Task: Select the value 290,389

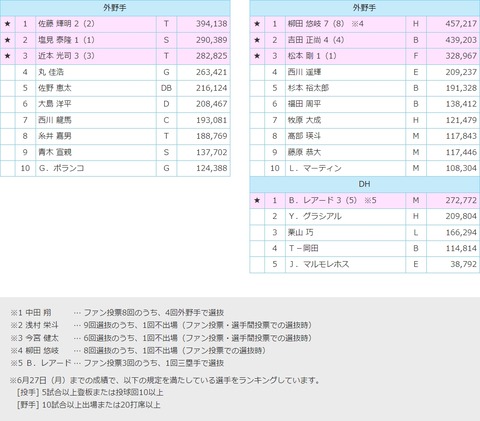Action: click(211, 40)
